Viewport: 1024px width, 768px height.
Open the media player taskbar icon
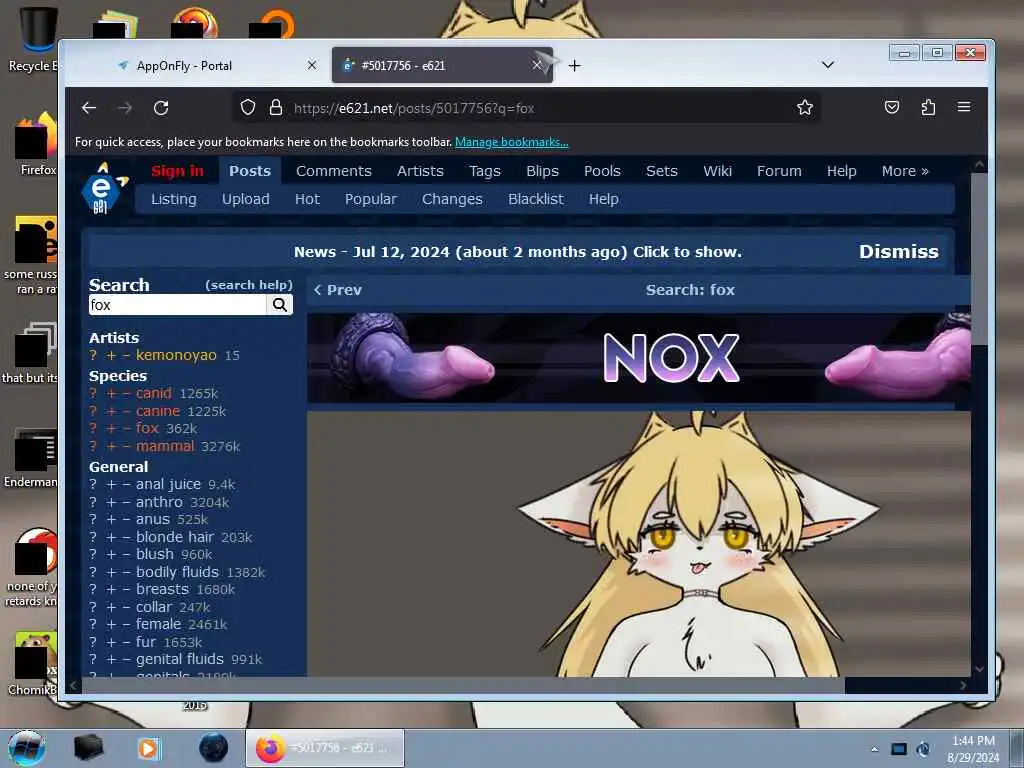point(148,748)
